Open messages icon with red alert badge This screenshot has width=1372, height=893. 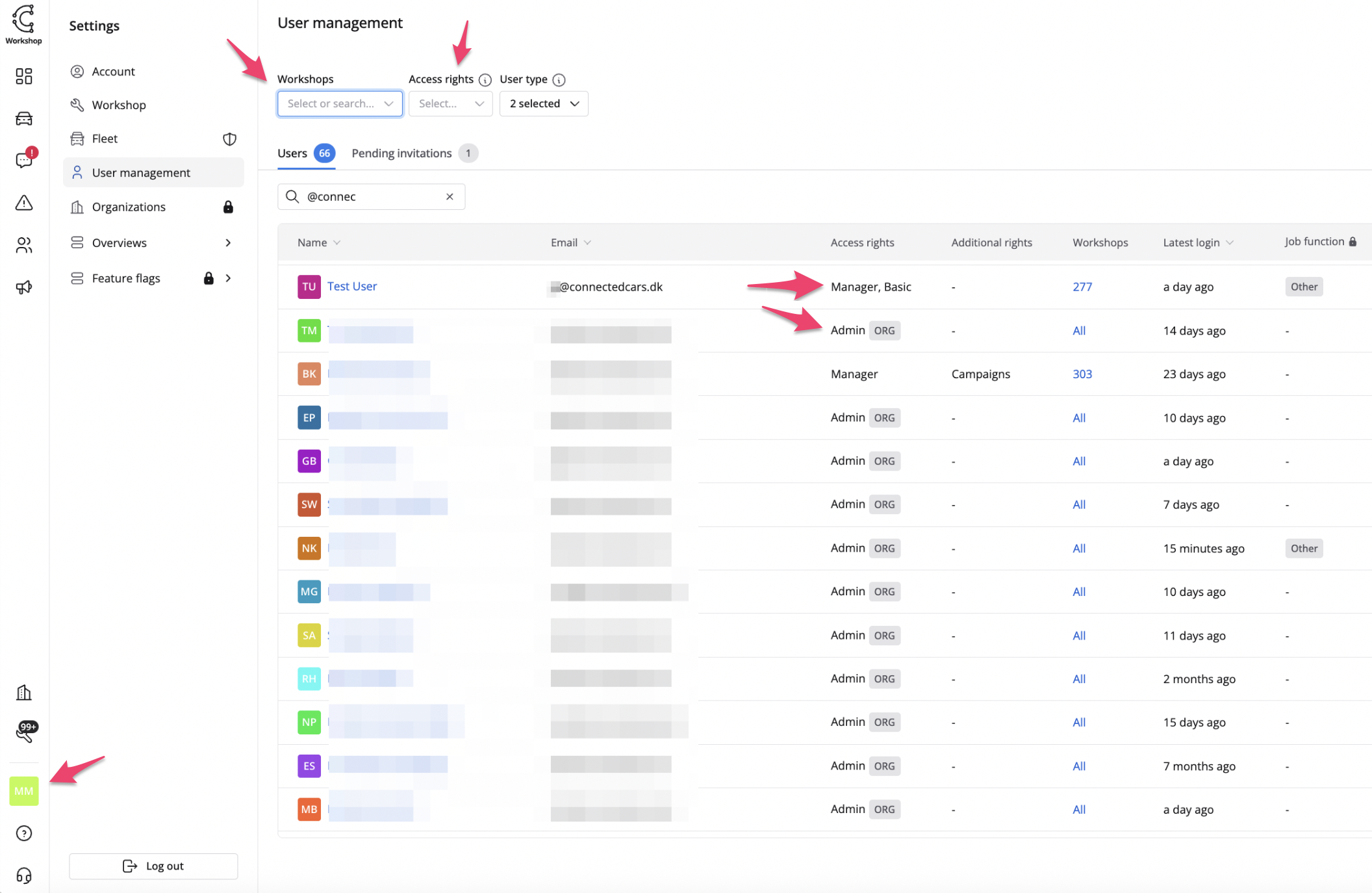coord(24,160)
